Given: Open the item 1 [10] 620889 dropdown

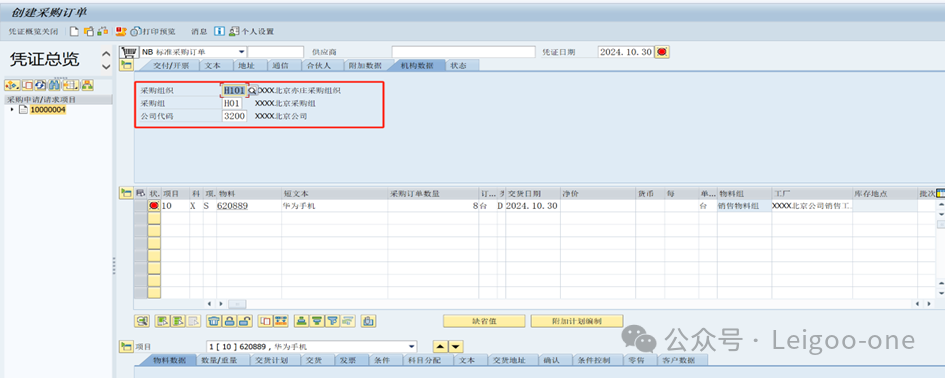Looking at the screenshot, I should point(412,347).
